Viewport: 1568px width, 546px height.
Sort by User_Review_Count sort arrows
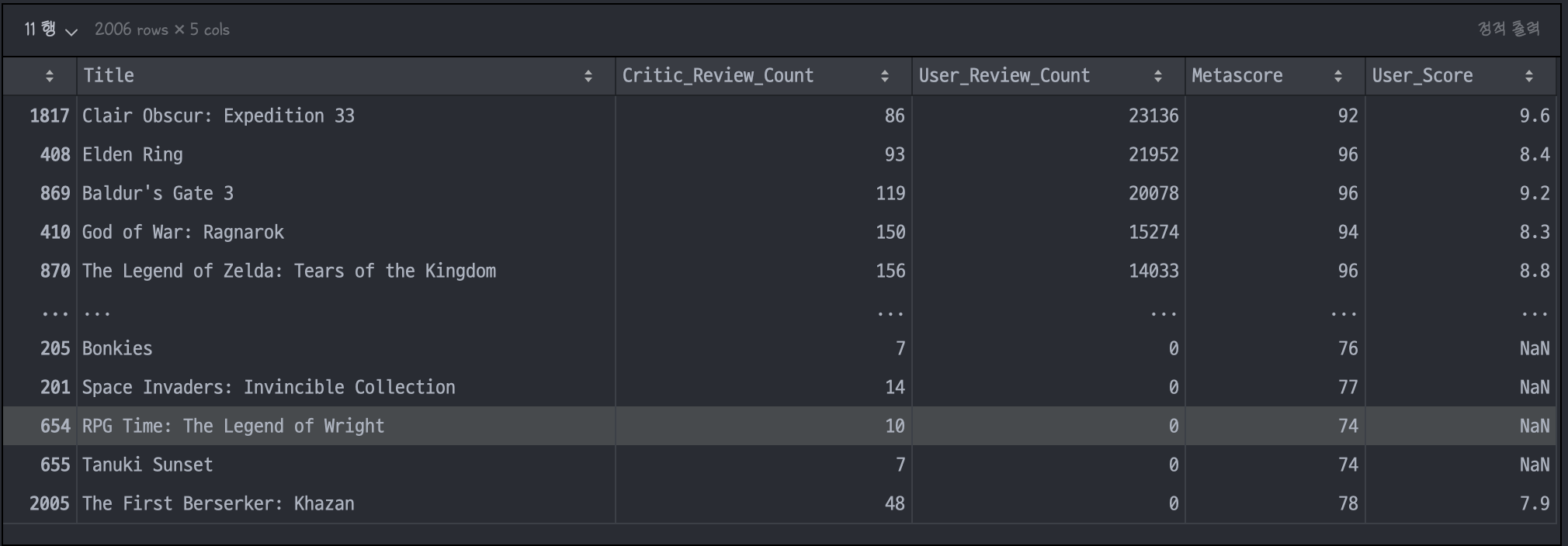tap(1157, 75)
